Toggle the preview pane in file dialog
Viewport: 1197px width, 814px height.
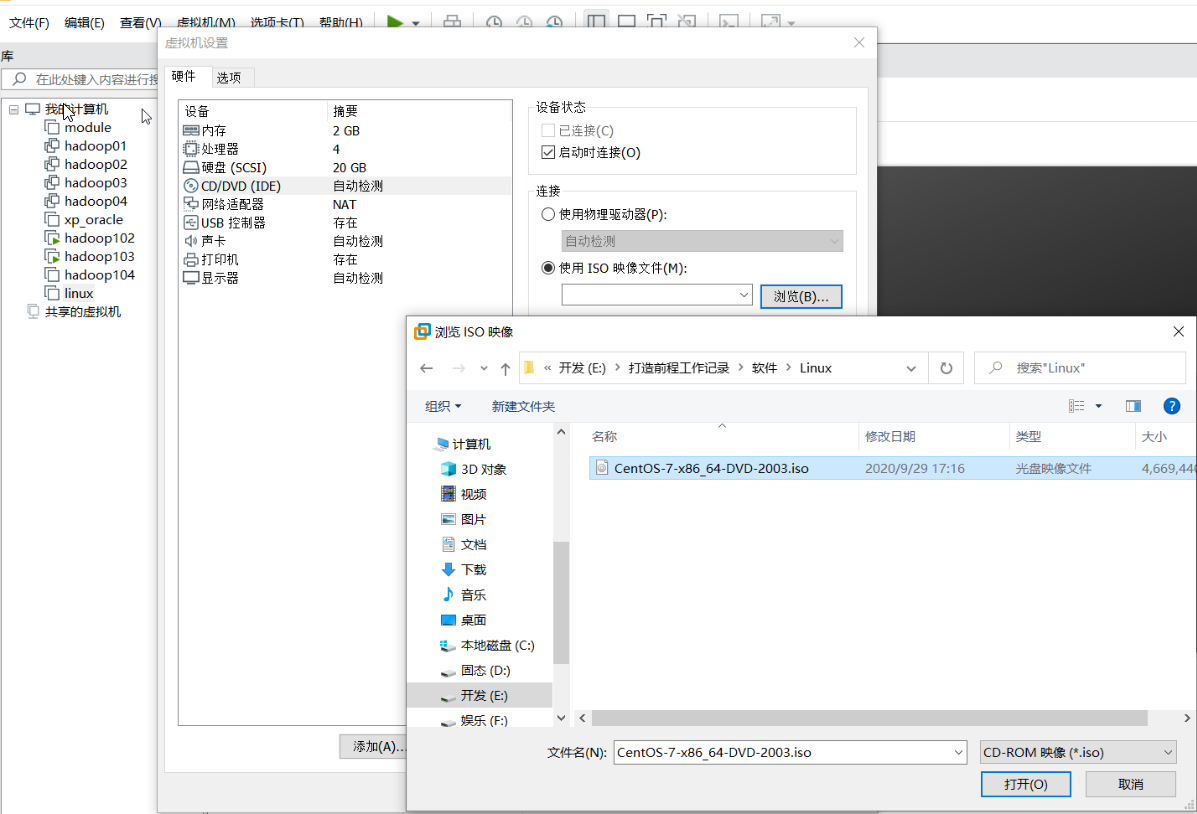coord(1133,406)
